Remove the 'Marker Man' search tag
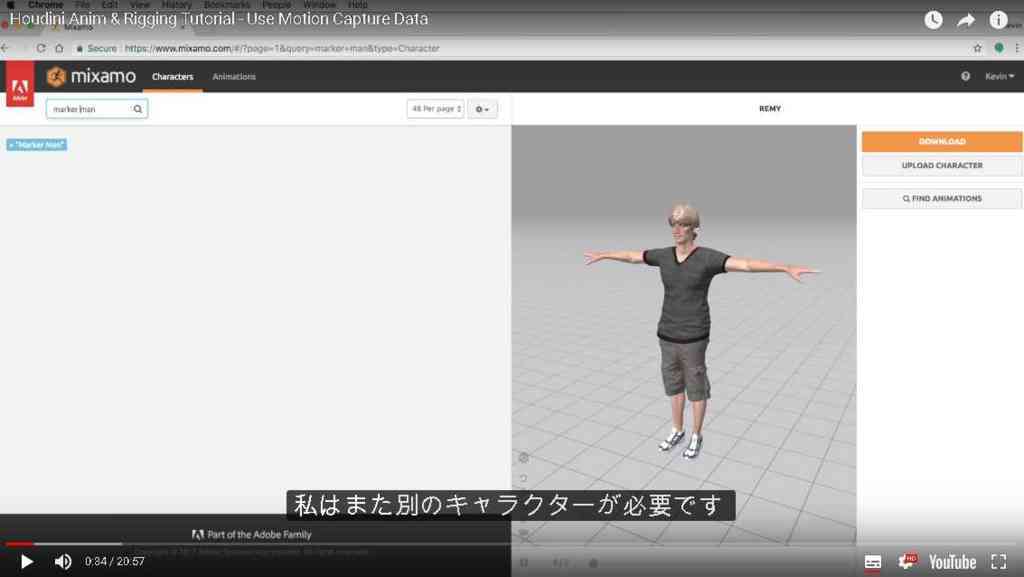 37,144
